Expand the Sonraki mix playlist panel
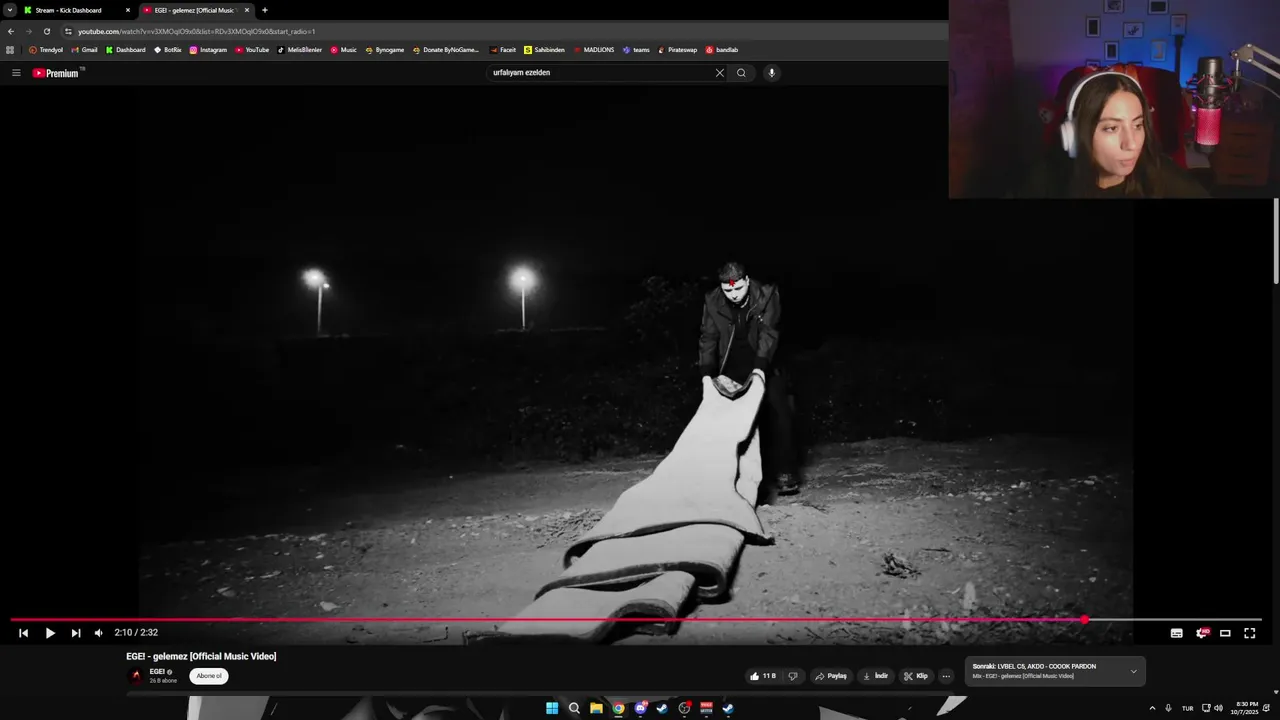1280x720 pixels. (x=1133, y=671)
